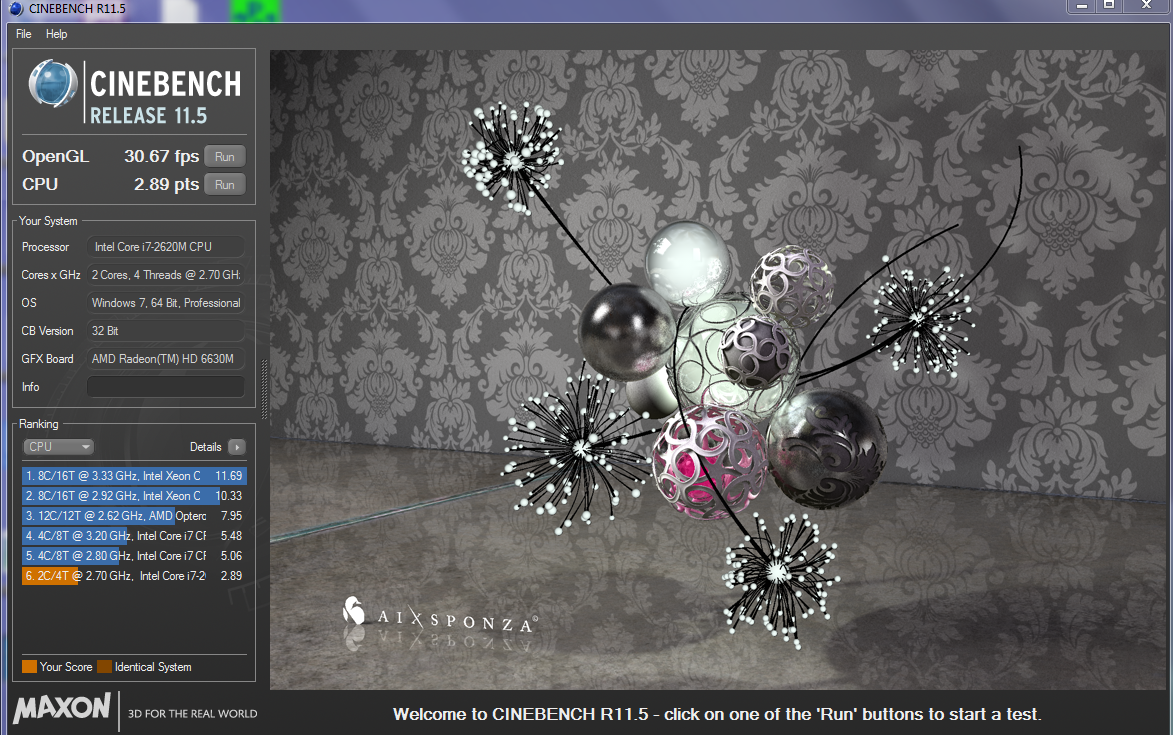Expand ranking Details arrow button
1173x735 pixels.
coord(236,446)
